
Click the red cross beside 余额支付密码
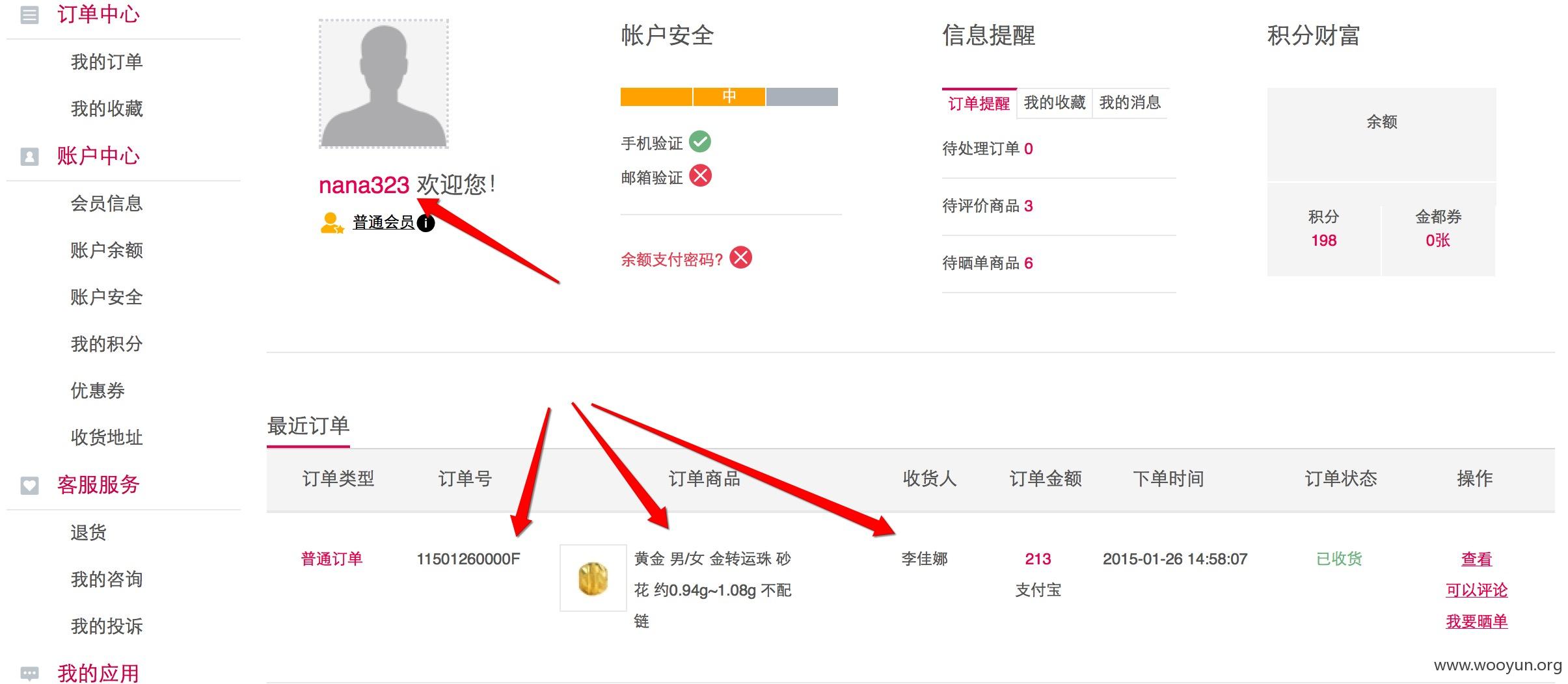pos(740,257)
